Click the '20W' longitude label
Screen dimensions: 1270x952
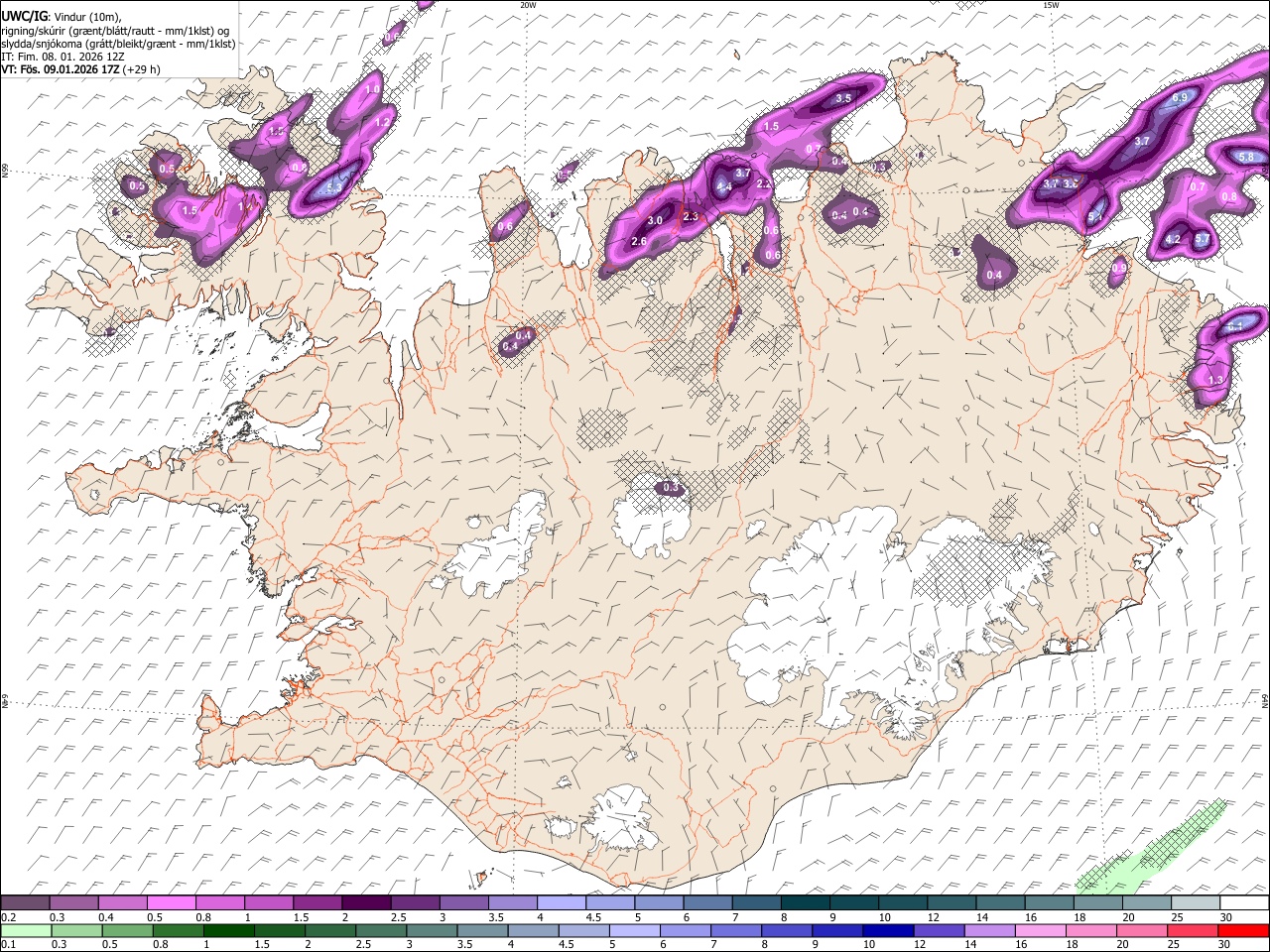[x=528, y=5]
